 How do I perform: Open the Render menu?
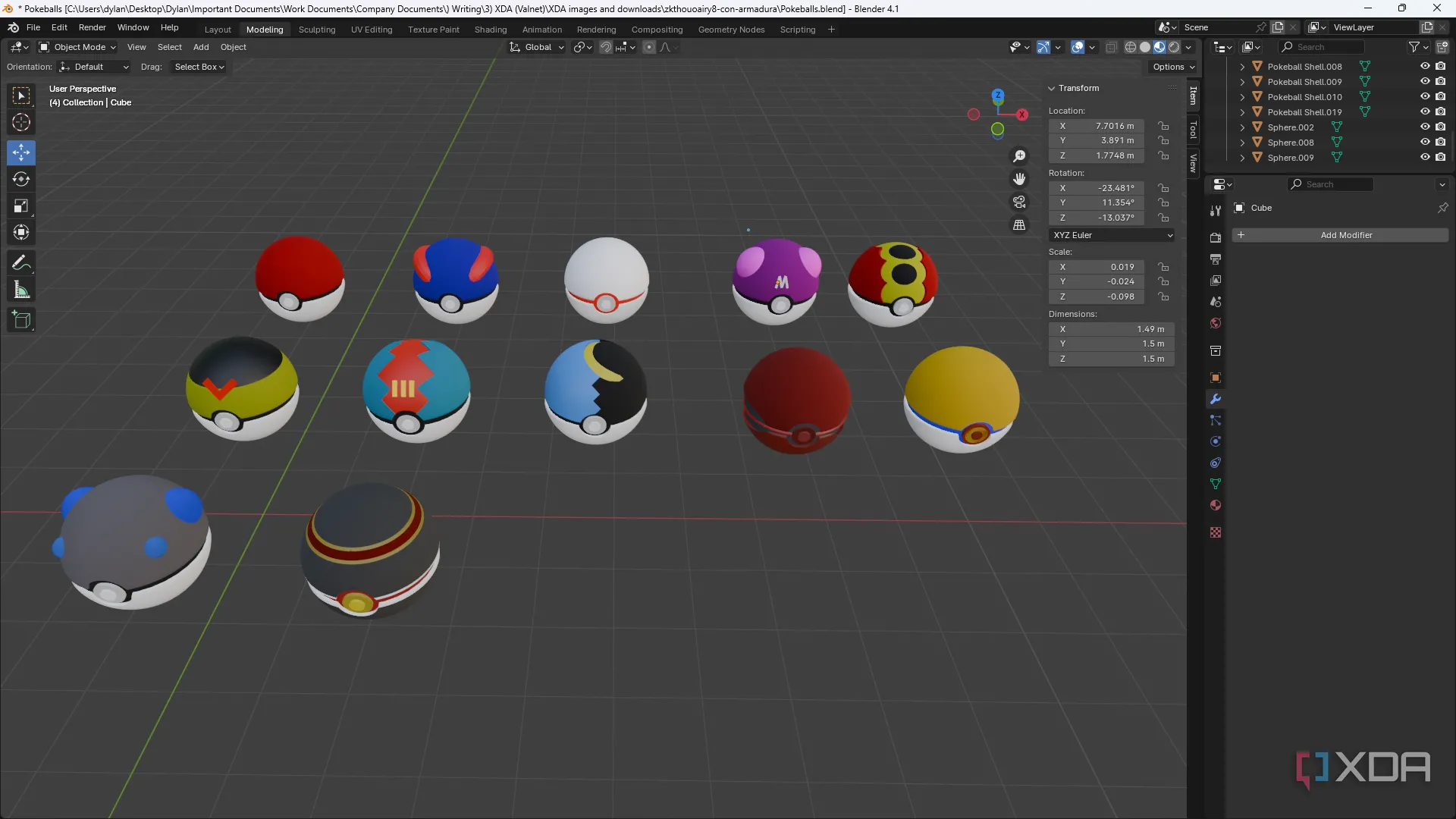click(x=93, y=27)
